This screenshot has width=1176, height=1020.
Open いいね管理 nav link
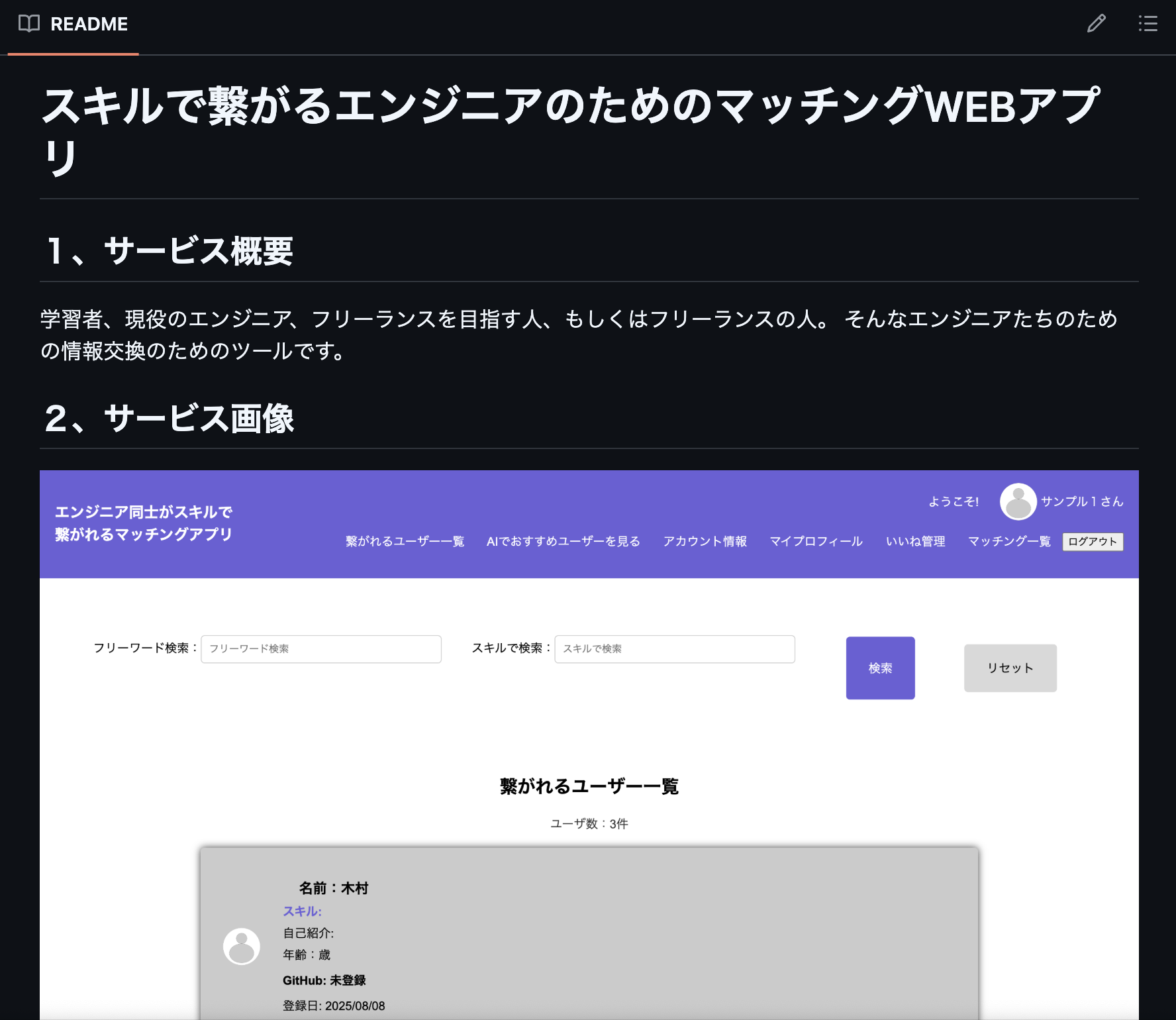pos(915,541)
